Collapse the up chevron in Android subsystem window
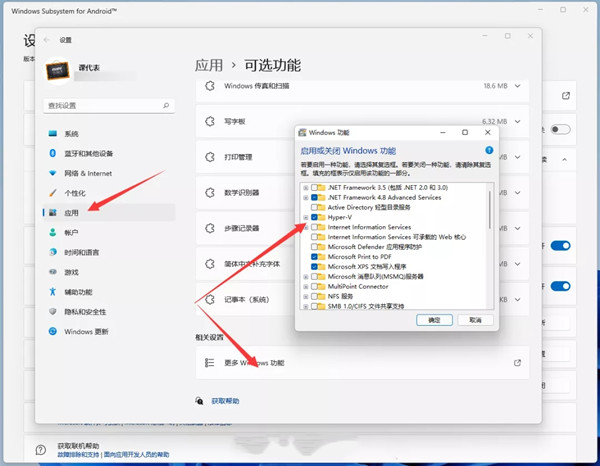 pos(564,160)
